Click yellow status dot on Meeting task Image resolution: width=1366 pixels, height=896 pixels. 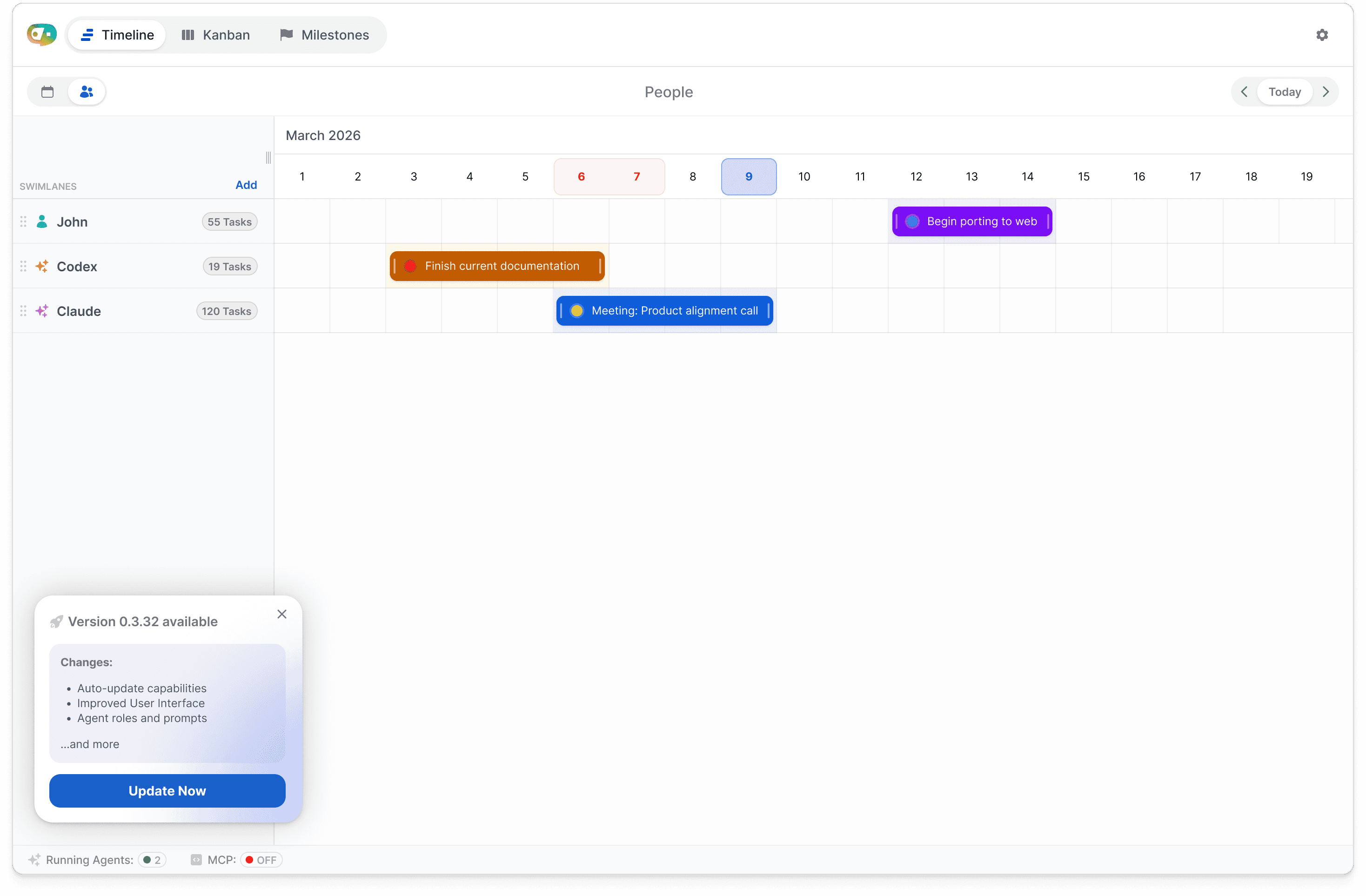(x=577, y=311)
